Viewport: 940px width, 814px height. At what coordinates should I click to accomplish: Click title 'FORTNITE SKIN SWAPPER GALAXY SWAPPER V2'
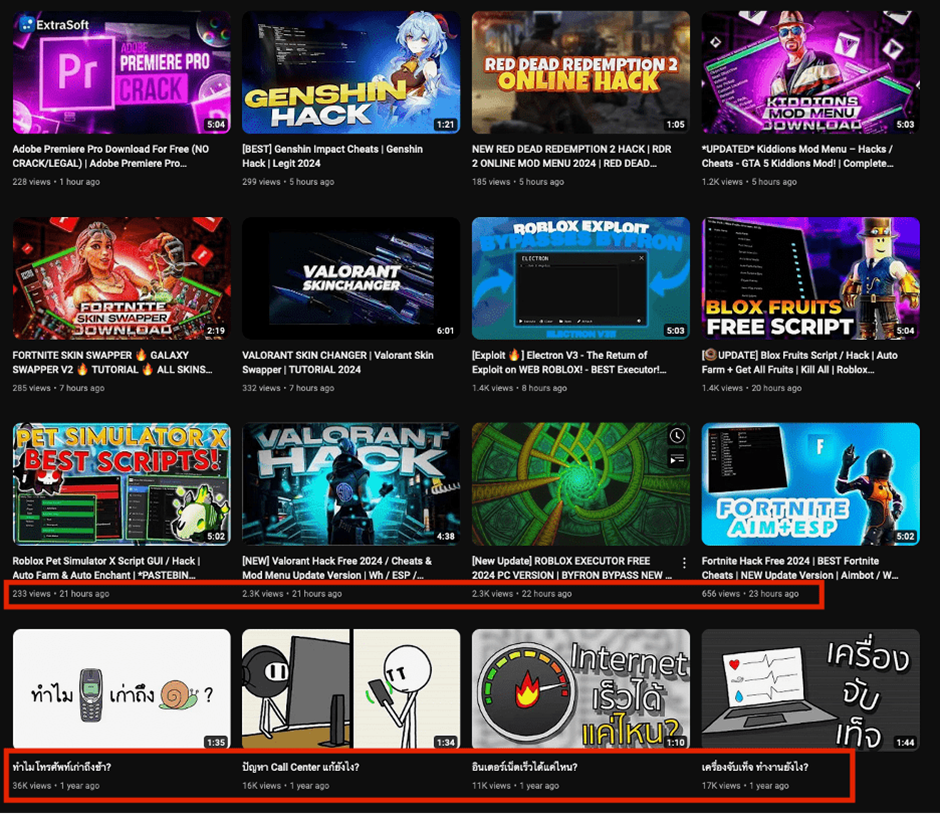click(112, 362)
